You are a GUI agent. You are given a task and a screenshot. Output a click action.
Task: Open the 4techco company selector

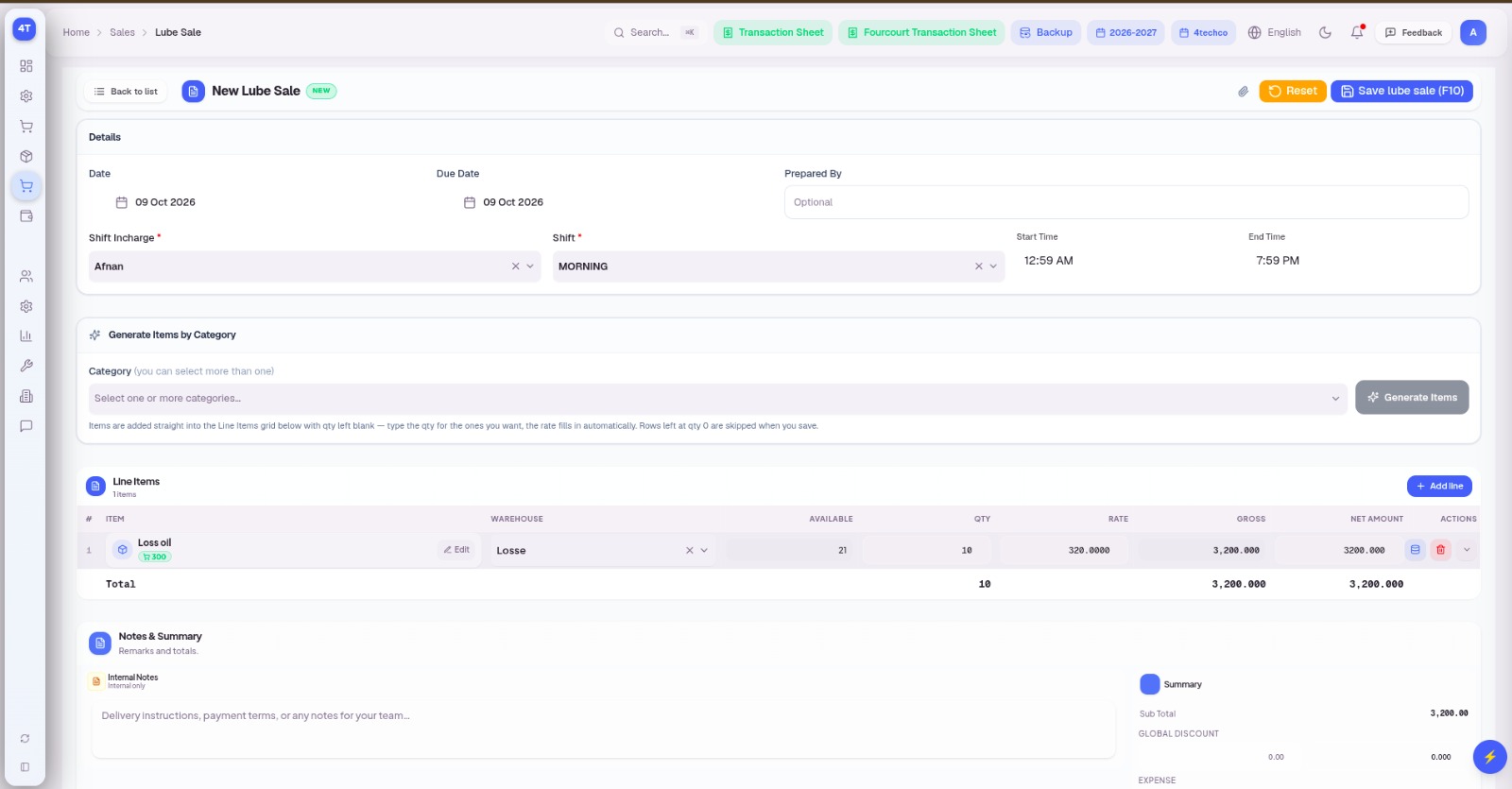pos(1203,32)
